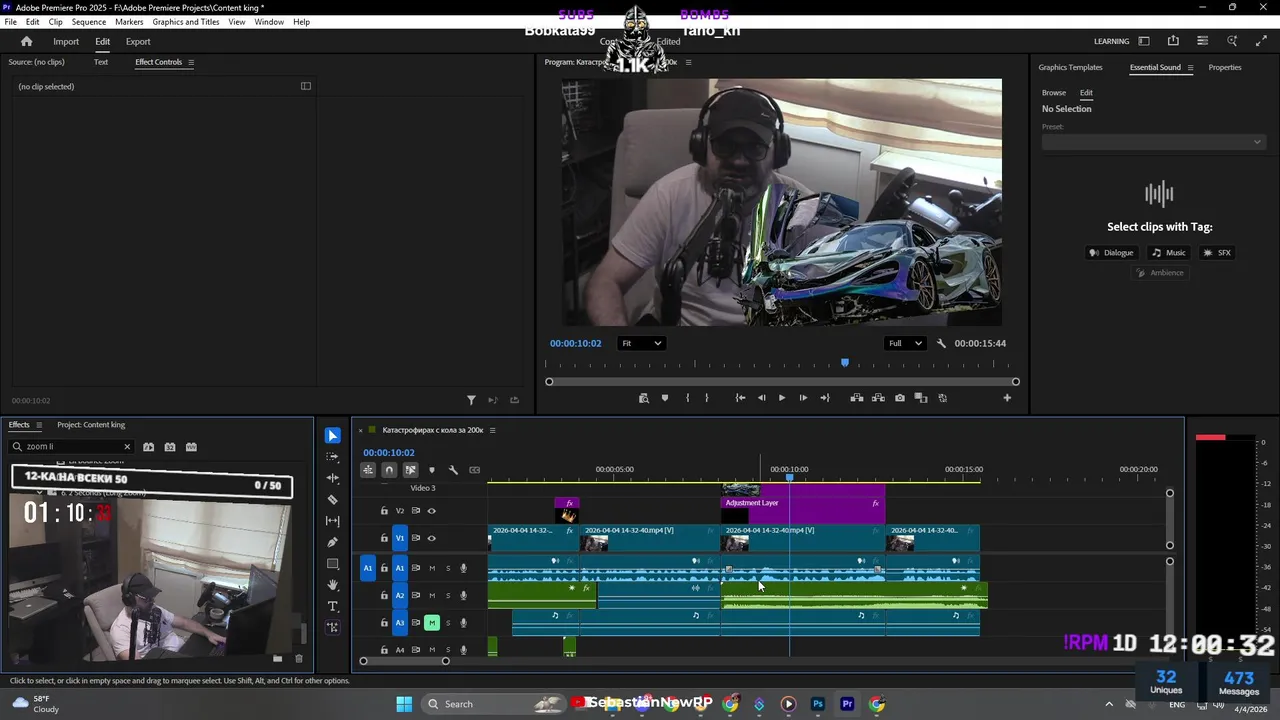The height and width of the screenshot is (720, 1280).
Task: Select clips tagged Music
Action: 1168,253
